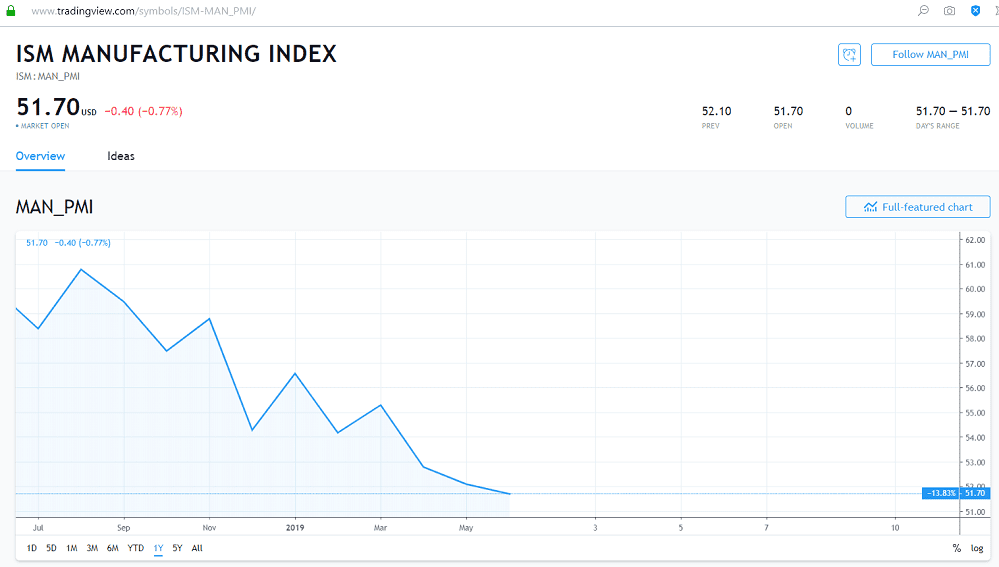The height and width of the screenshot is (567, 999).
Task: Click the MAN_PMI chart heading link
Action: [x=54, y=207]
